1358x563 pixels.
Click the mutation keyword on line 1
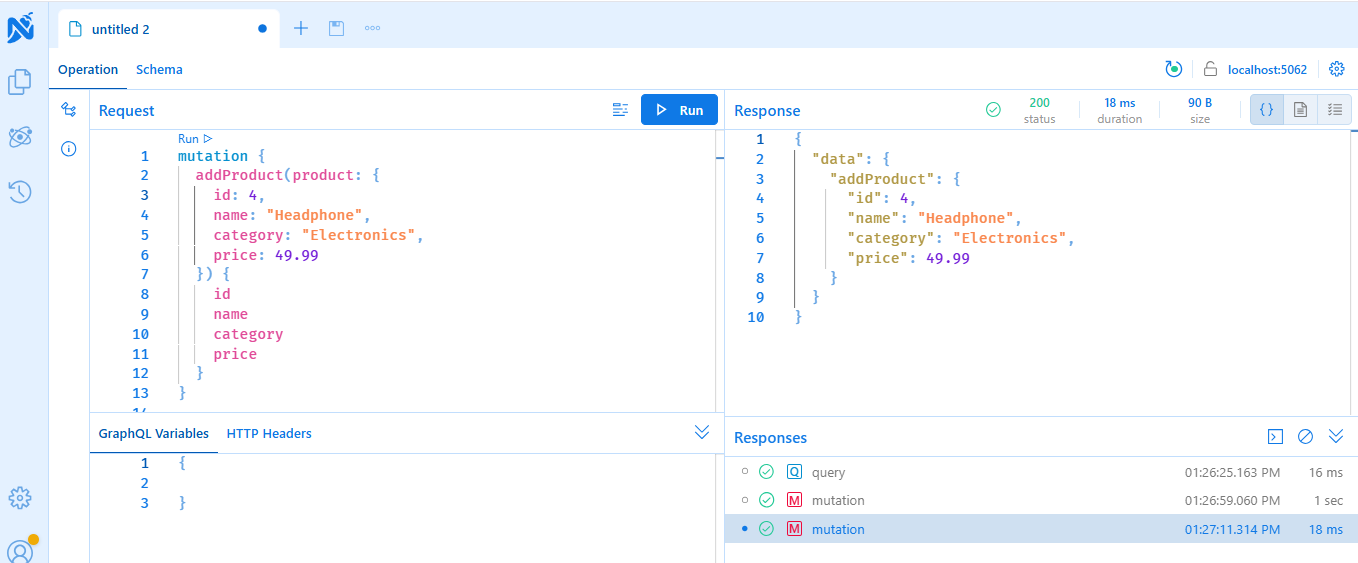click(213, 156)
